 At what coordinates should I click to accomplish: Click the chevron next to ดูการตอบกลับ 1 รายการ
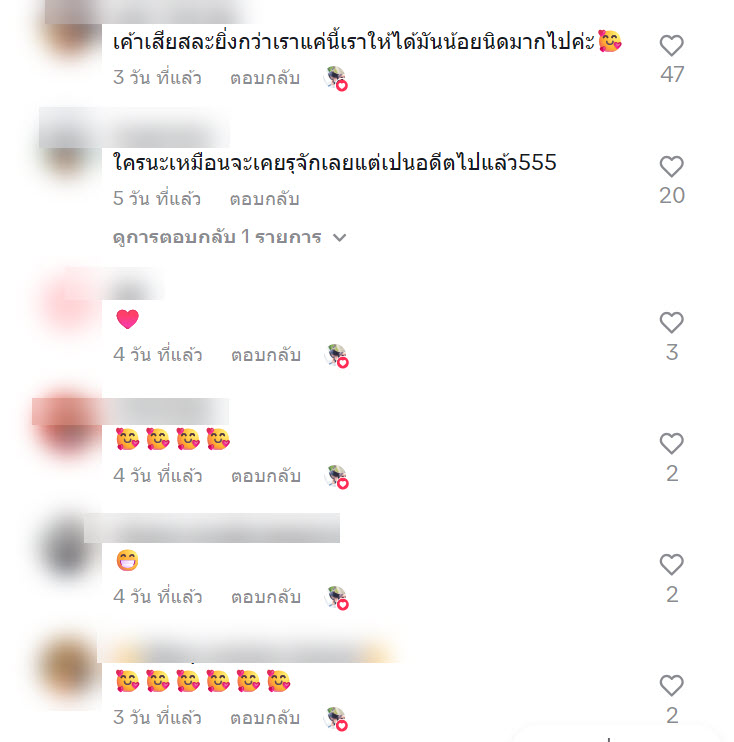point(340,238)
